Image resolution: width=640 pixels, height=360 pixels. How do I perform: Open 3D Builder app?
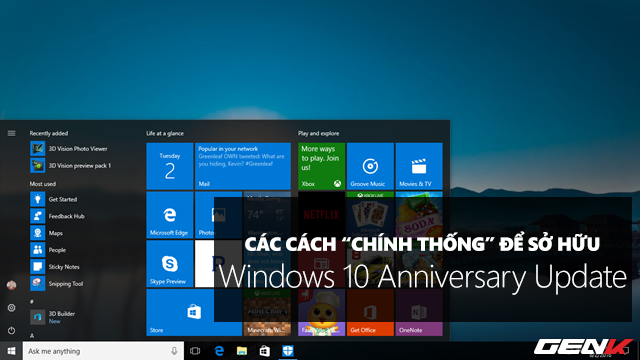pyautogui.click(x=53, y=317)
